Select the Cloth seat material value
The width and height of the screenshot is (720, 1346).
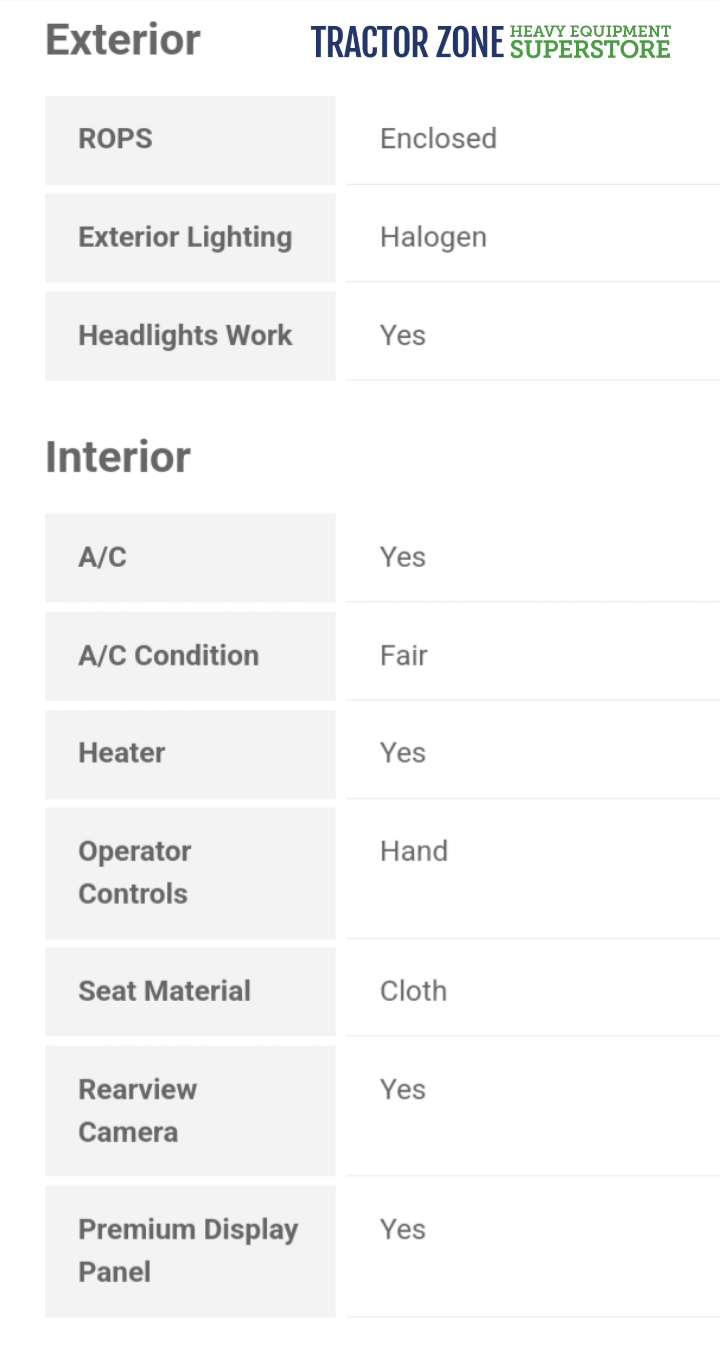click(413, 991)
